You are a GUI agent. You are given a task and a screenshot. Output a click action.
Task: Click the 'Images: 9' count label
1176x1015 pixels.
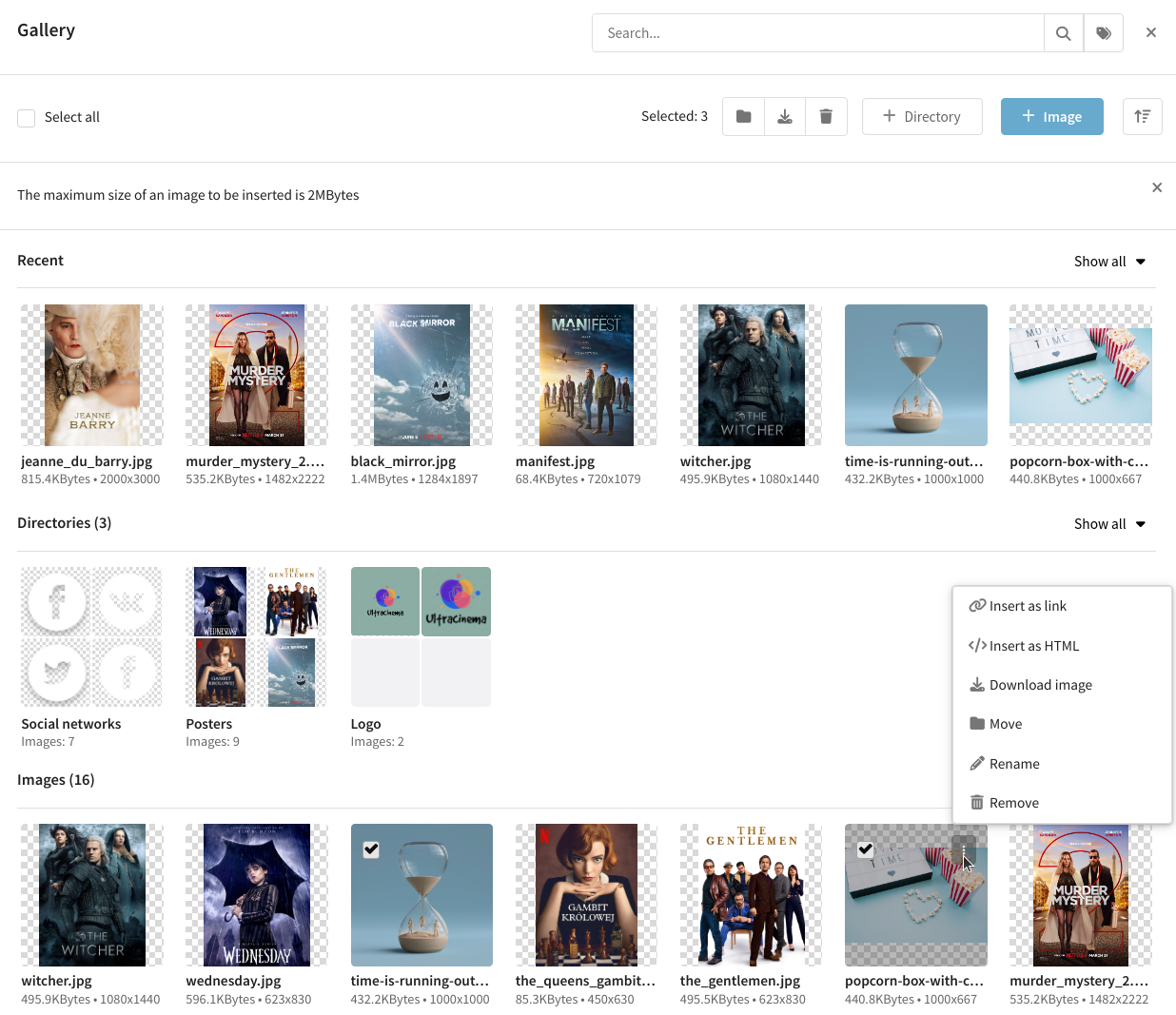[212, 742]
